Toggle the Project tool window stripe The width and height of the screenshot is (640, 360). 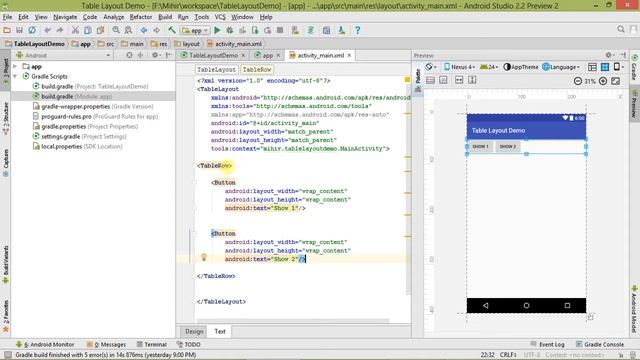click(x=6, y=71)
